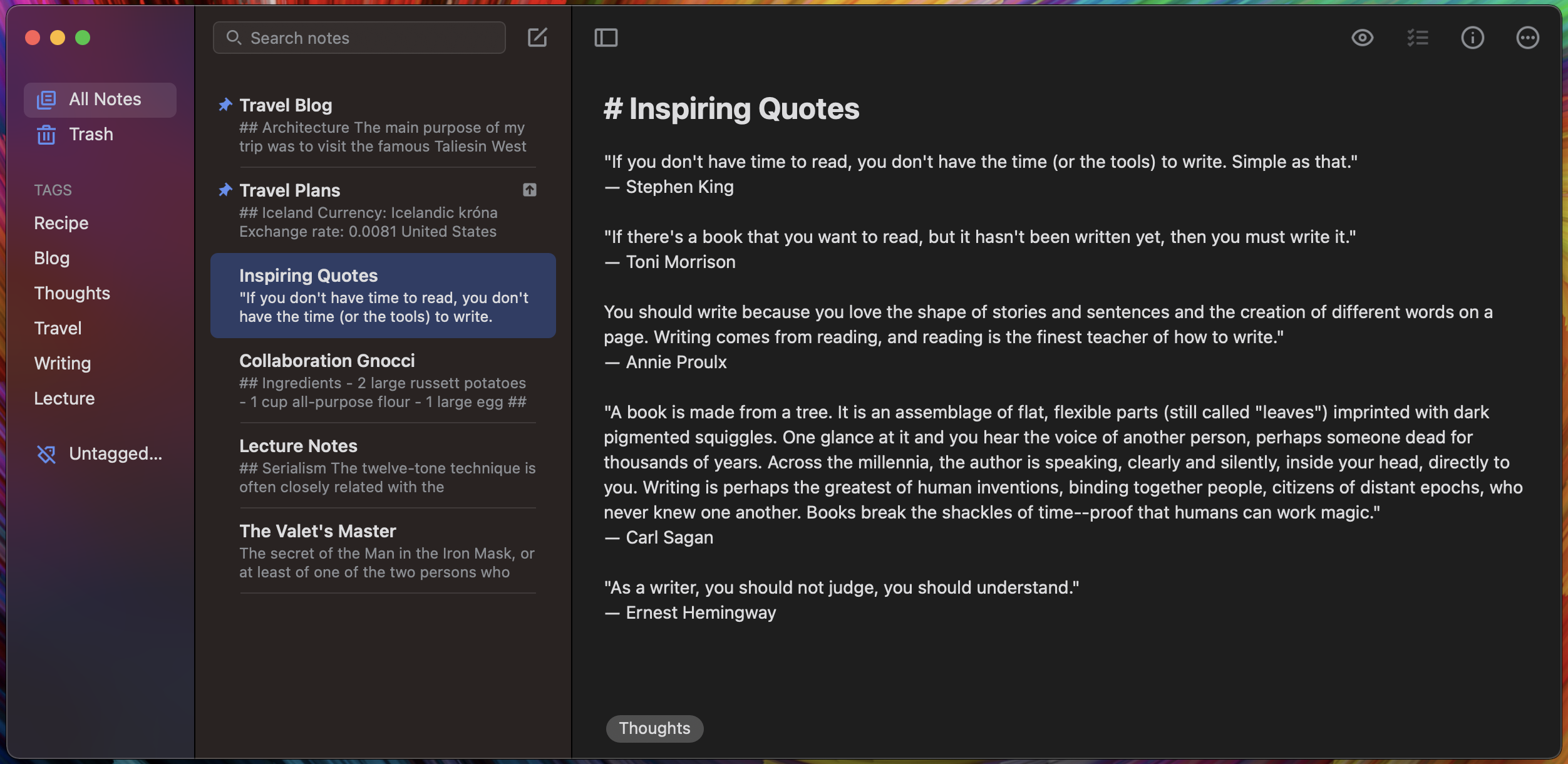Toggle the sidebar panel icon
Screen dimensions: 1568x764
pos(606,38)
